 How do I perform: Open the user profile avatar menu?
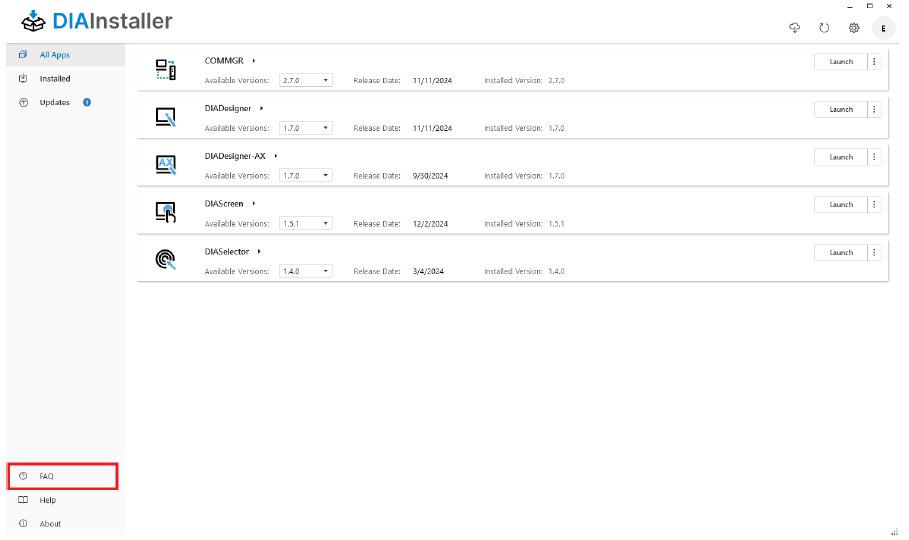click(x=883, y=28)
